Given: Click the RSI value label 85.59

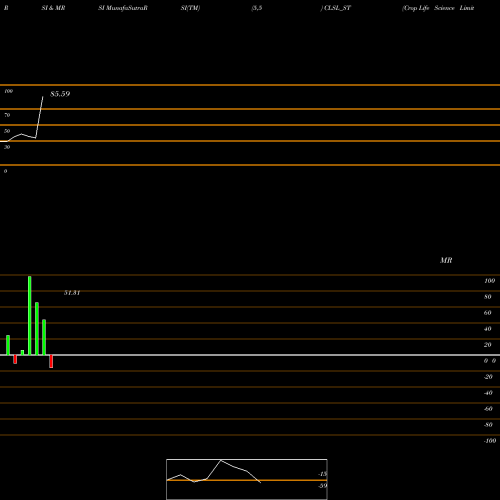Looking at the screenshot, I should coord(60,94).
